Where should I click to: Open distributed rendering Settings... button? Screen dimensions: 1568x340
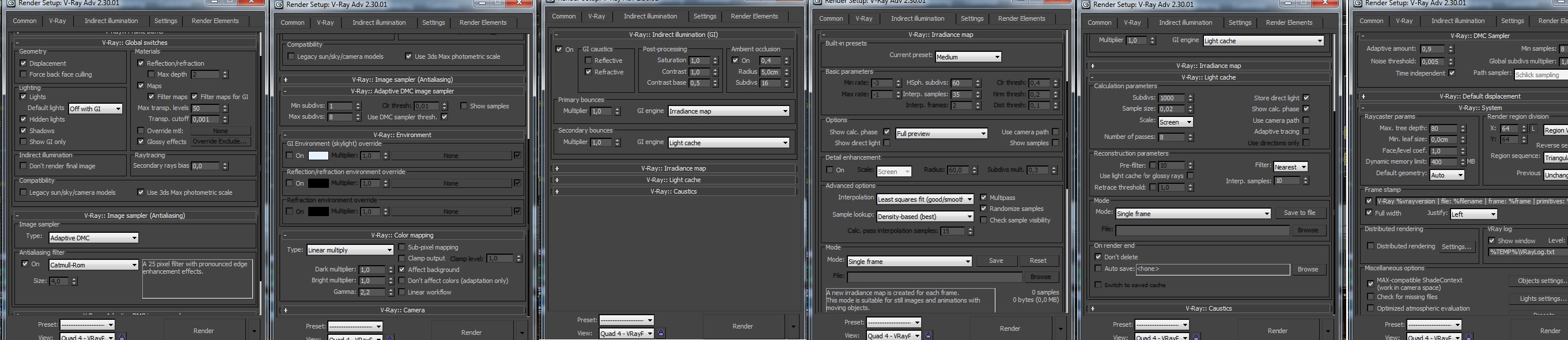pyautogui.click(x=1457, y=247)
